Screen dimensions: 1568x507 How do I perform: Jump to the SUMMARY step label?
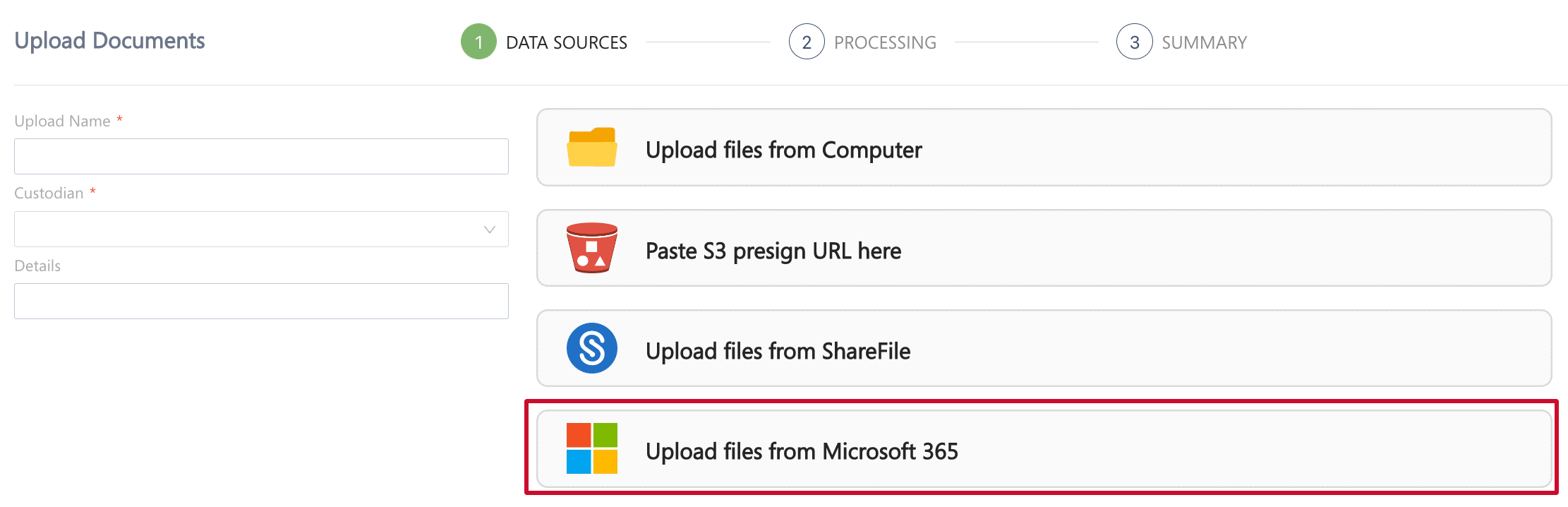(1204, 42)
